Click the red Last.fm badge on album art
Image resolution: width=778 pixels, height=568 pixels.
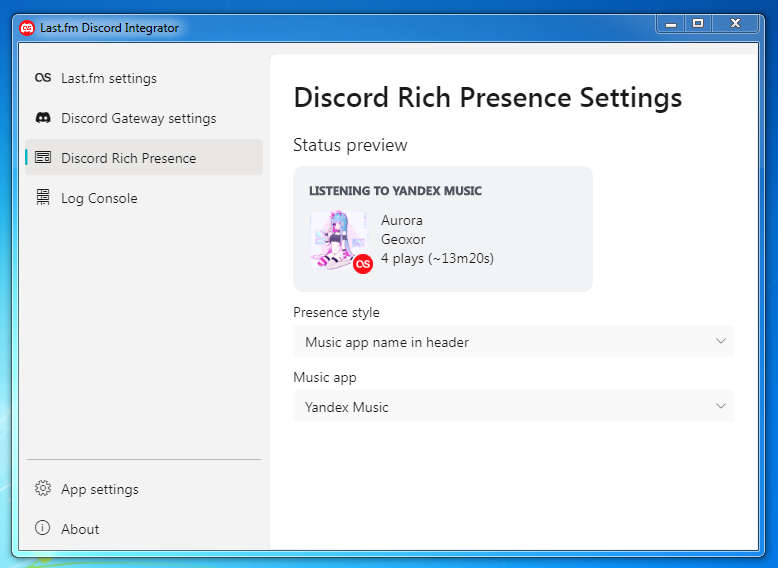coord(363,264)
